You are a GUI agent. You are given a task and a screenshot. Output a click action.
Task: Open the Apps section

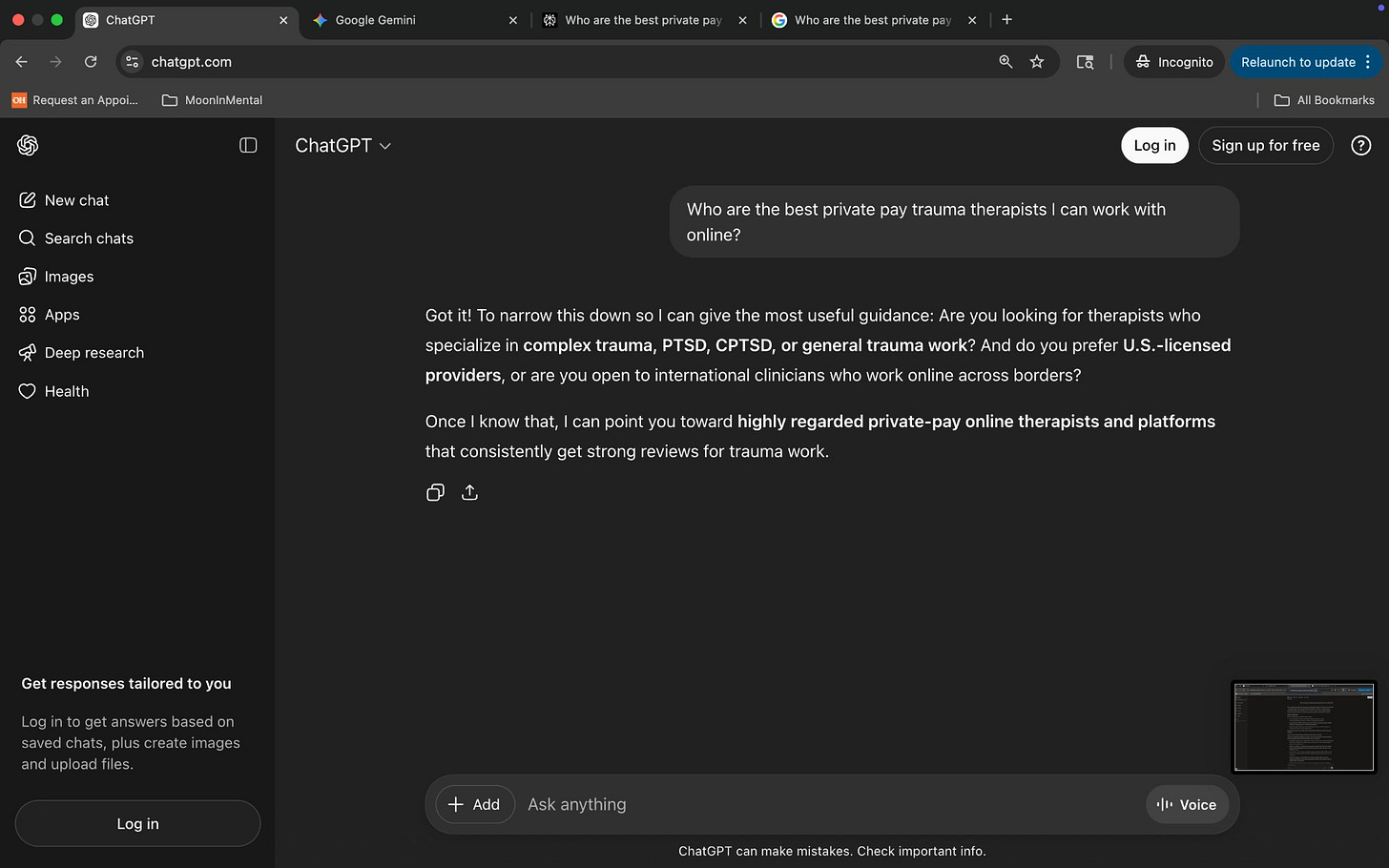[x=49, y=315]
